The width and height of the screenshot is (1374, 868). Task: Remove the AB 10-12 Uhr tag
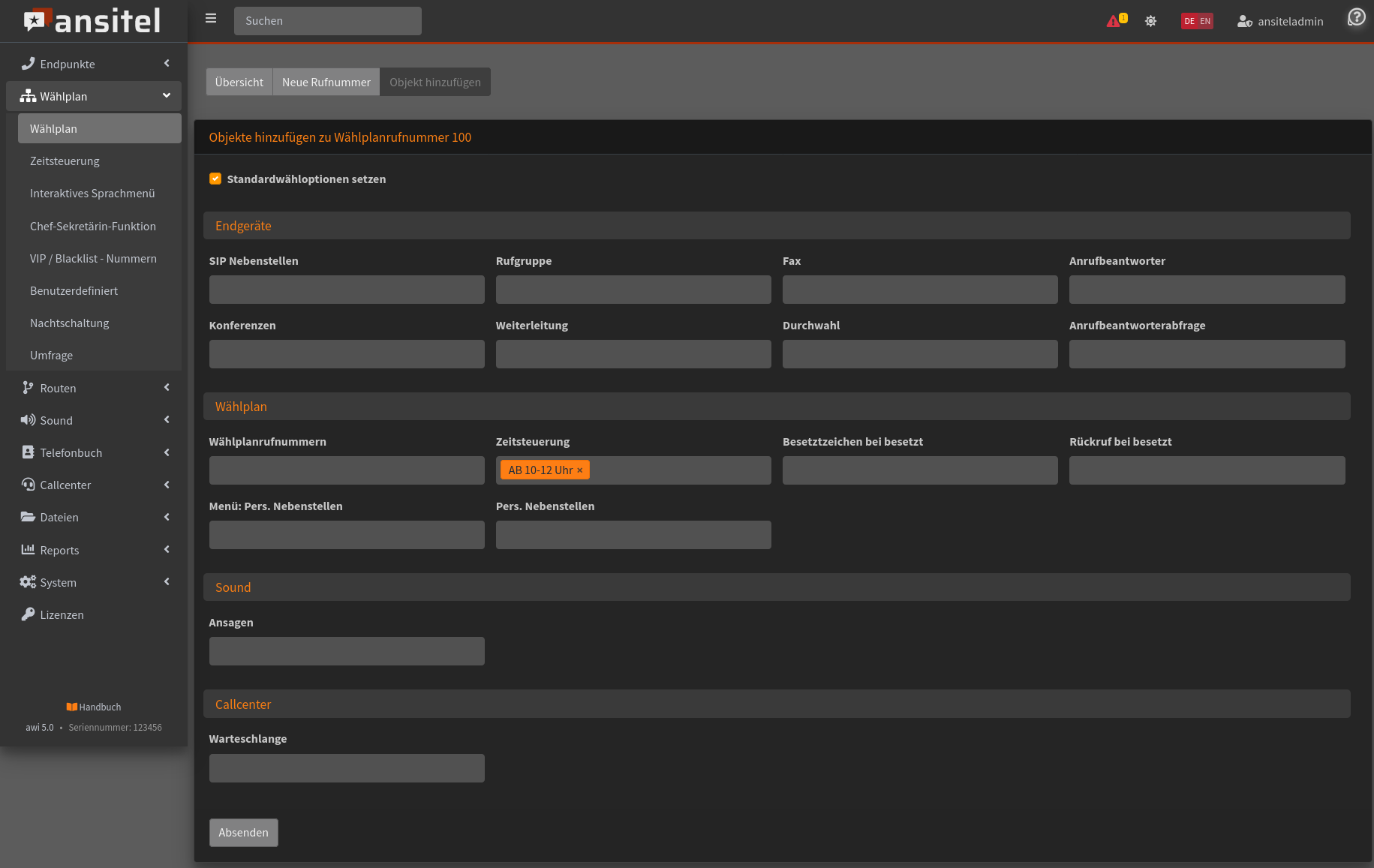click(579, 470)
